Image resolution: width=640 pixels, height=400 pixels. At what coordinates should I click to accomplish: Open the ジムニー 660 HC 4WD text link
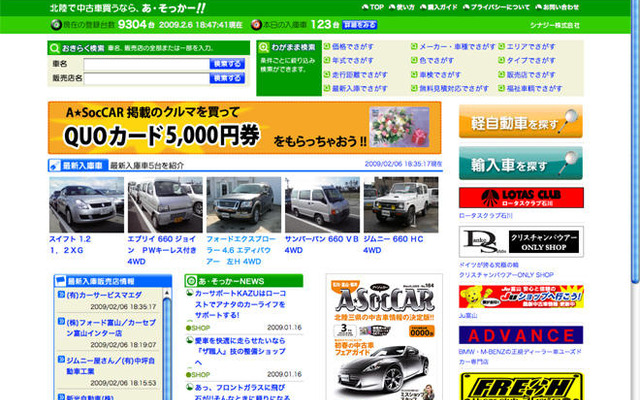pyautogui.click(x=393, y=244)
